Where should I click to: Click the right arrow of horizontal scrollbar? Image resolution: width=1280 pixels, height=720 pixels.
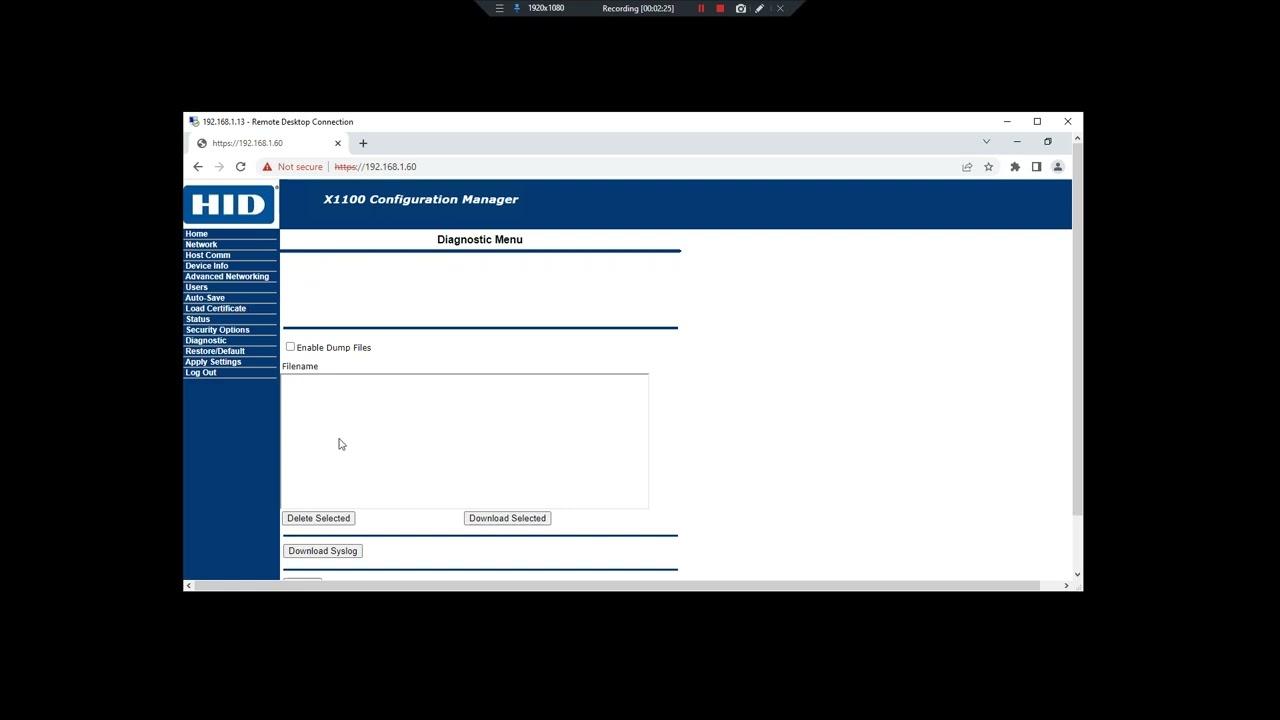(1066, 585)
